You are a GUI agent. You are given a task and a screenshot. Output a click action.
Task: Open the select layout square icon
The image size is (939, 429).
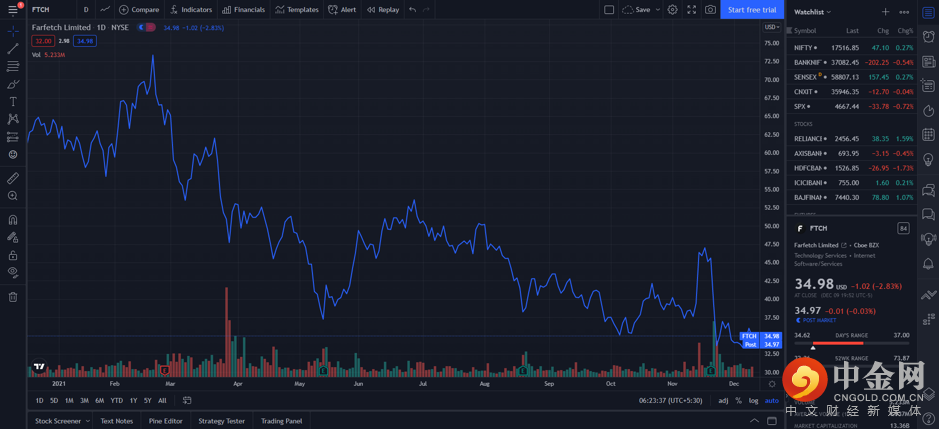[609, 10]
